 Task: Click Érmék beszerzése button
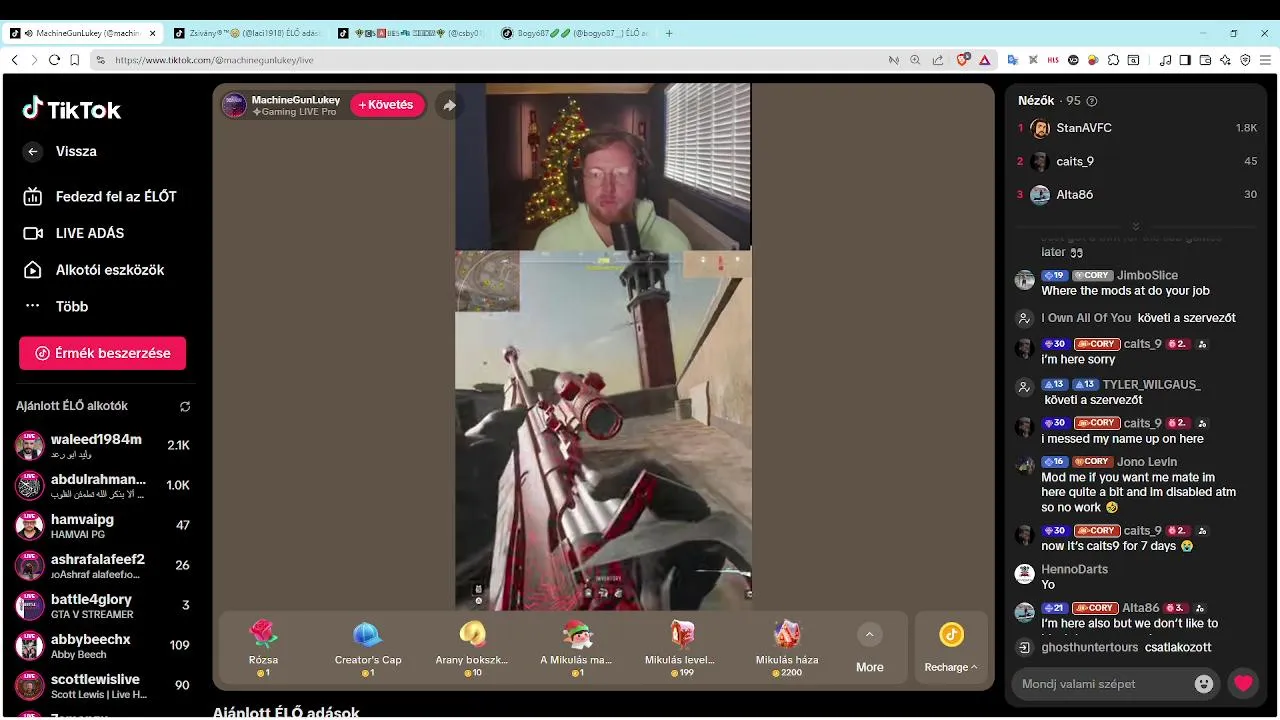[x=102, y=353]
